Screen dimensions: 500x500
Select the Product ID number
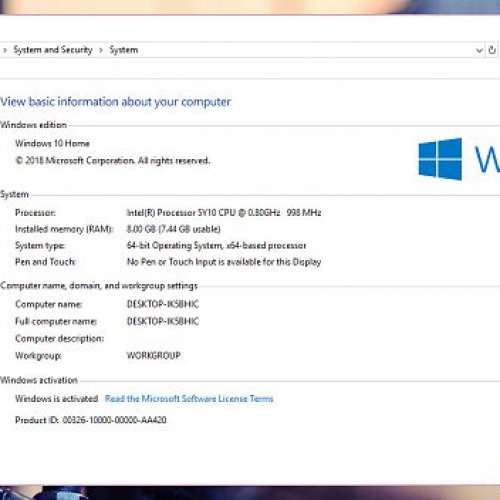[x=114, y=420]
